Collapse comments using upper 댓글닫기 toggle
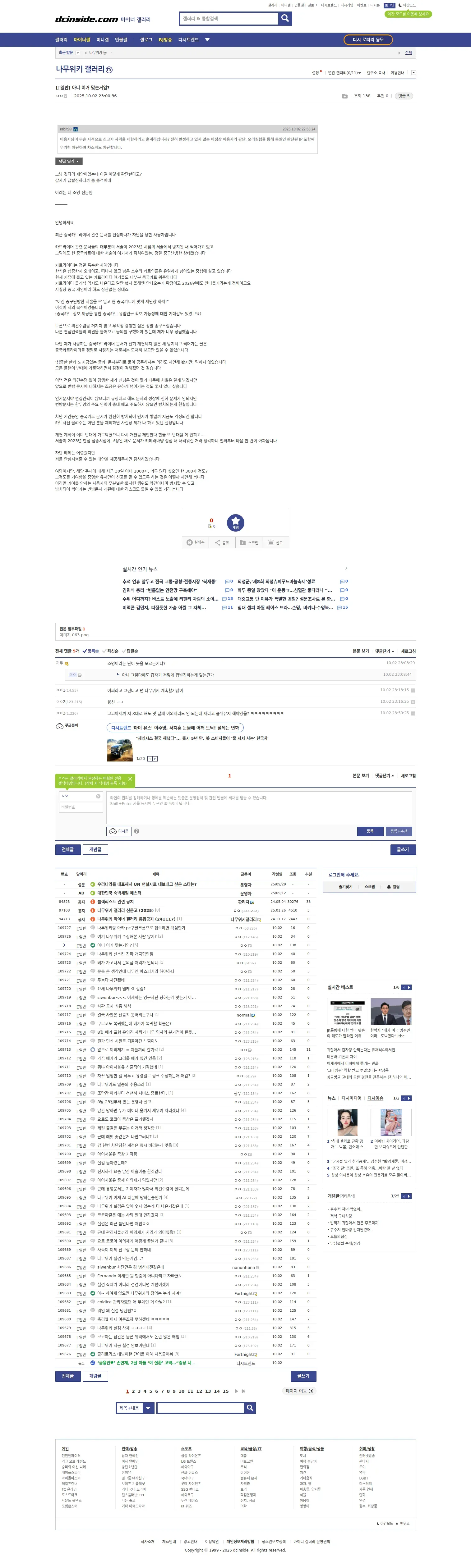The height and width of the screenshot is (1568, 471). (x=385, y=651)
